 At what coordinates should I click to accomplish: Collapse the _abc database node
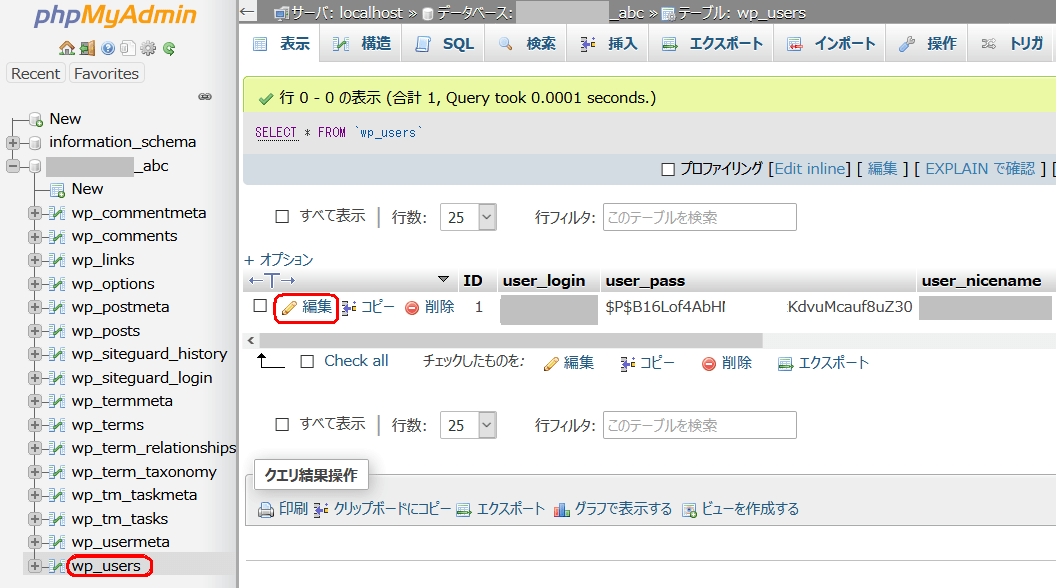pos(12,166)
